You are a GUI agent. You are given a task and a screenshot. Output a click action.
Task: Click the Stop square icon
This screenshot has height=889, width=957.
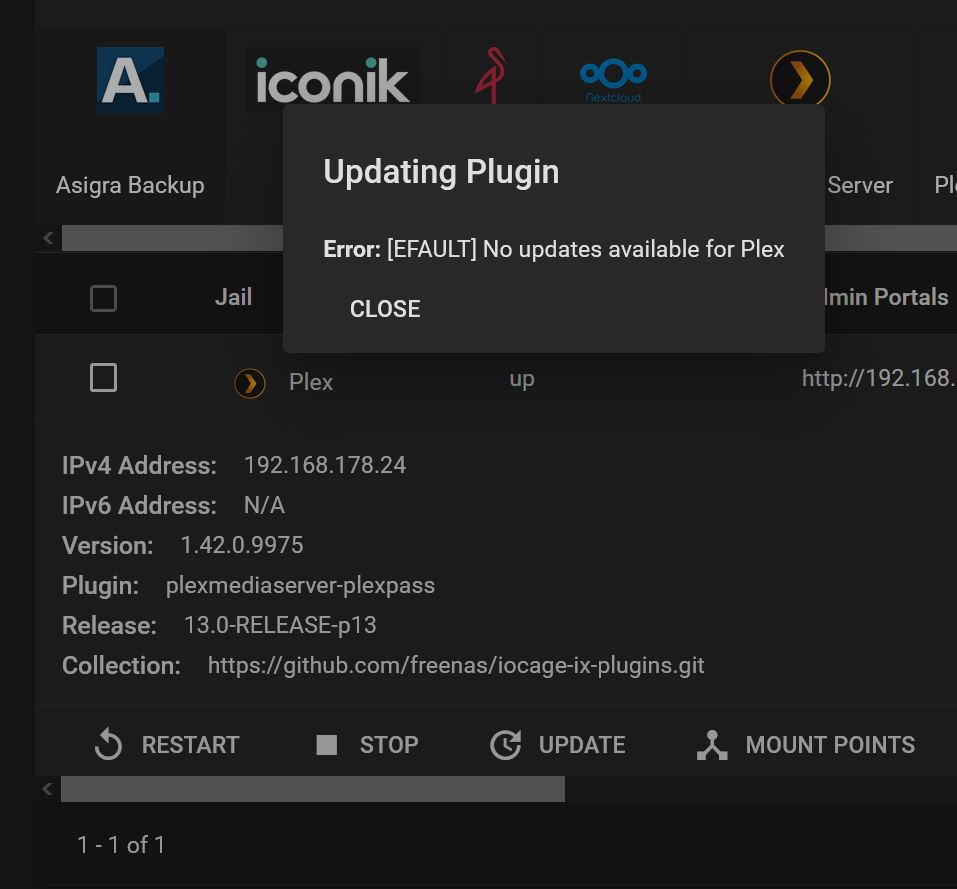pyautogui.click(x=327, y=745)
